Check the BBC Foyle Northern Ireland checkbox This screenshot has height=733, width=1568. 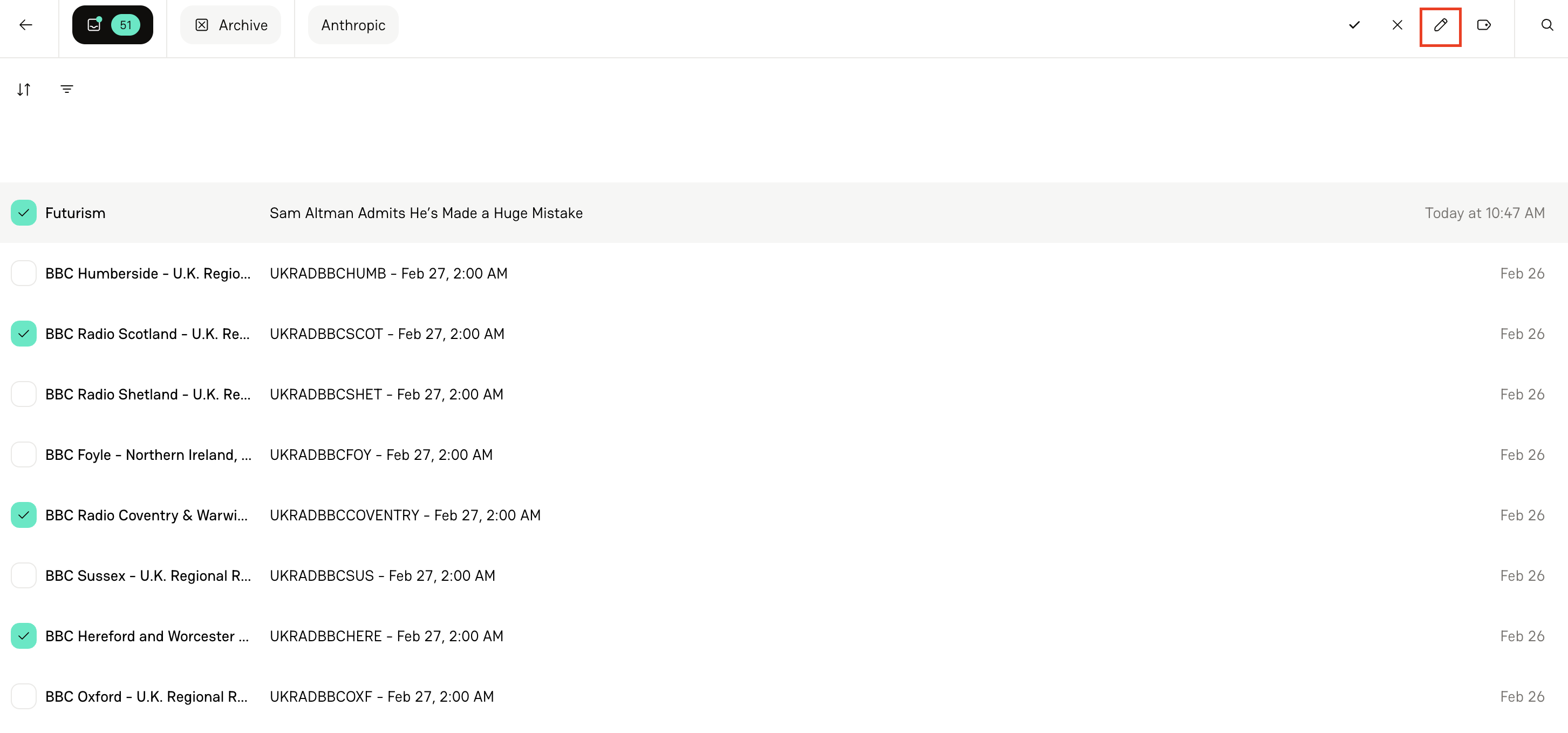[23, 454]
